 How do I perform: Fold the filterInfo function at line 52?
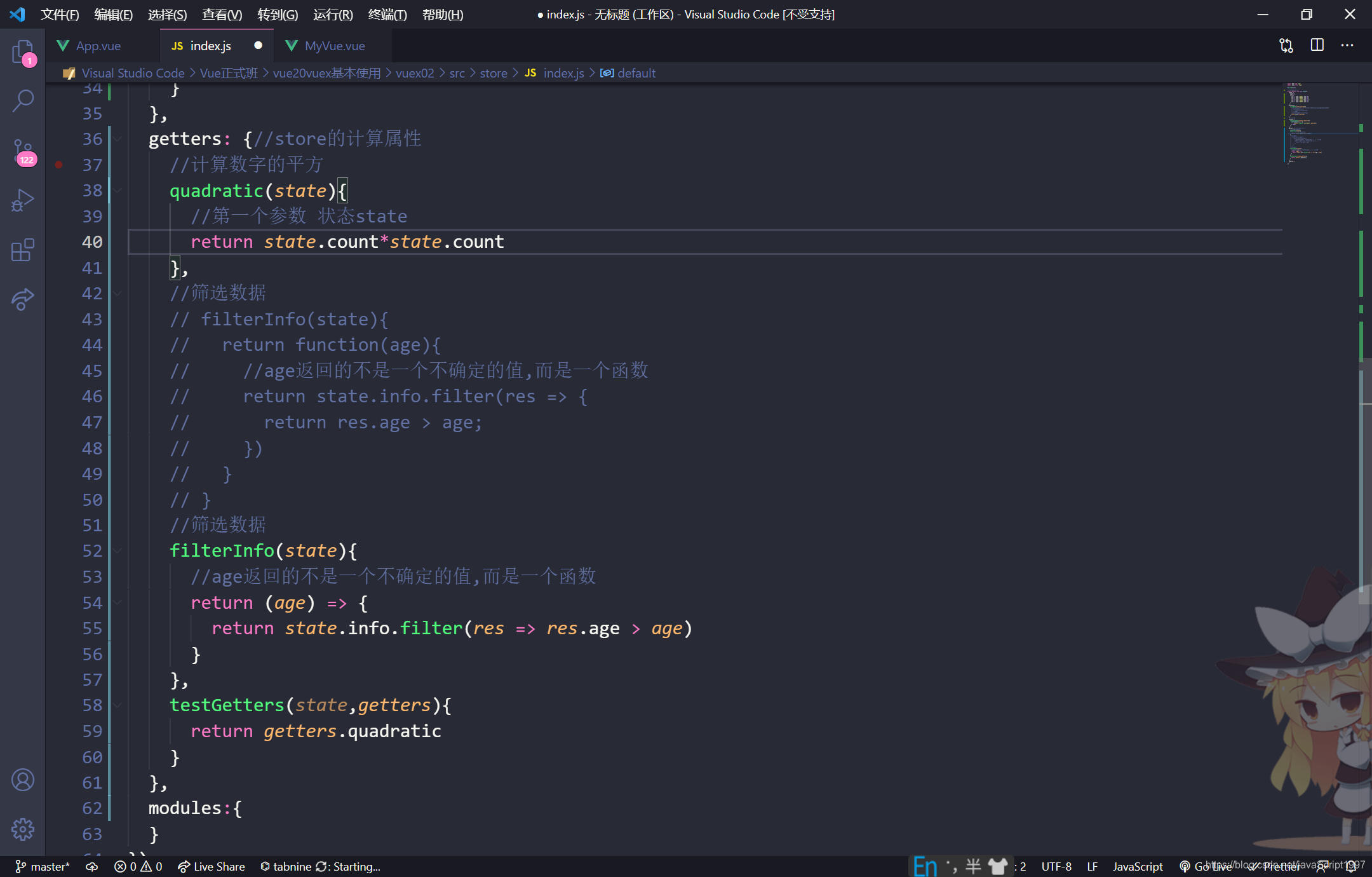118,551
